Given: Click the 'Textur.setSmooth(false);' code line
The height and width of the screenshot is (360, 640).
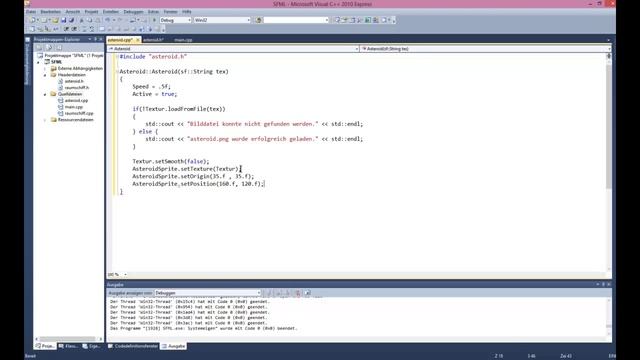Looking at the screenshot, I should click(171, 161).
